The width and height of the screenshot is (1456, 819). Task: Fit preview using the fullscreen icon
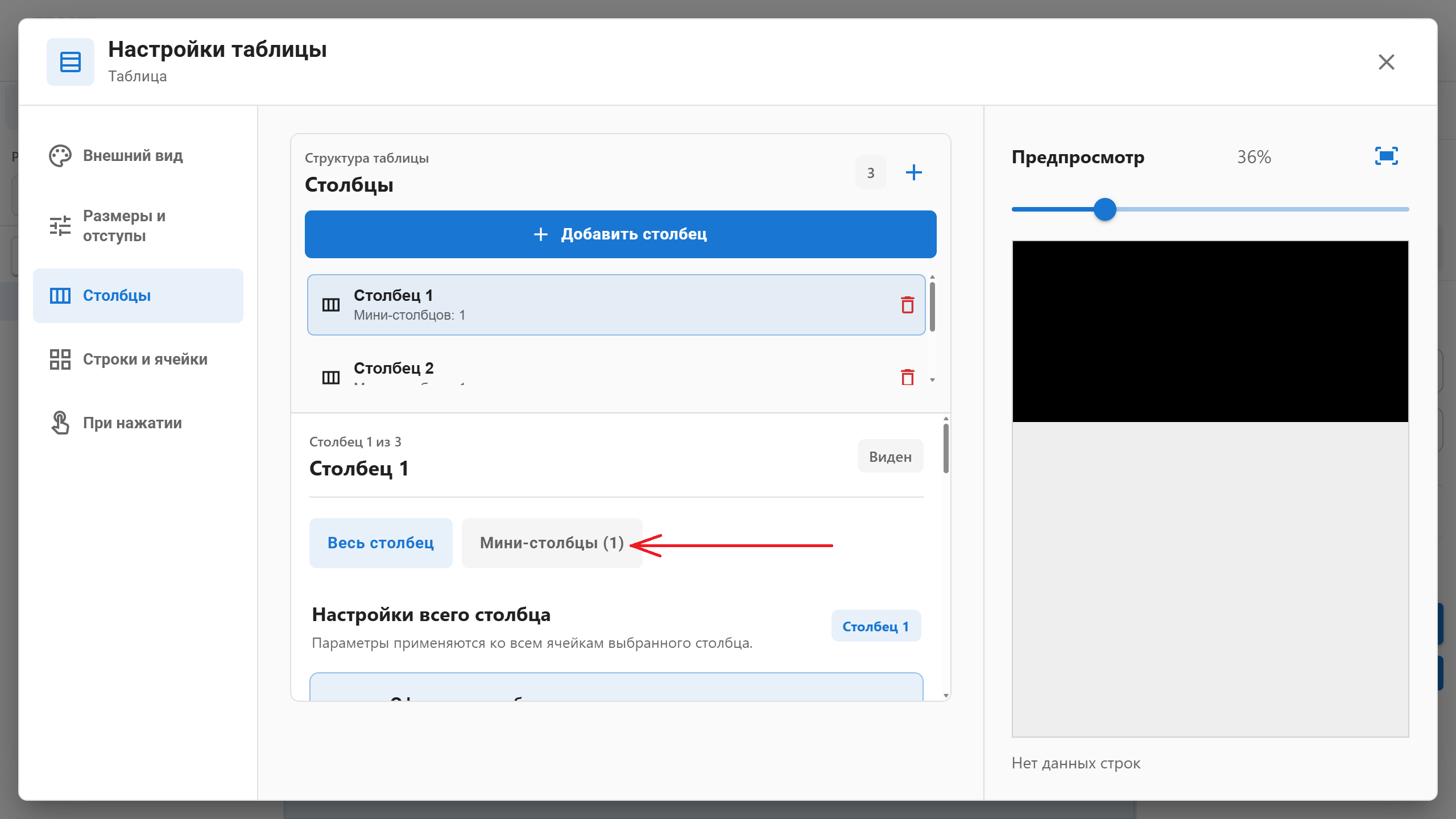[1386, 156]
